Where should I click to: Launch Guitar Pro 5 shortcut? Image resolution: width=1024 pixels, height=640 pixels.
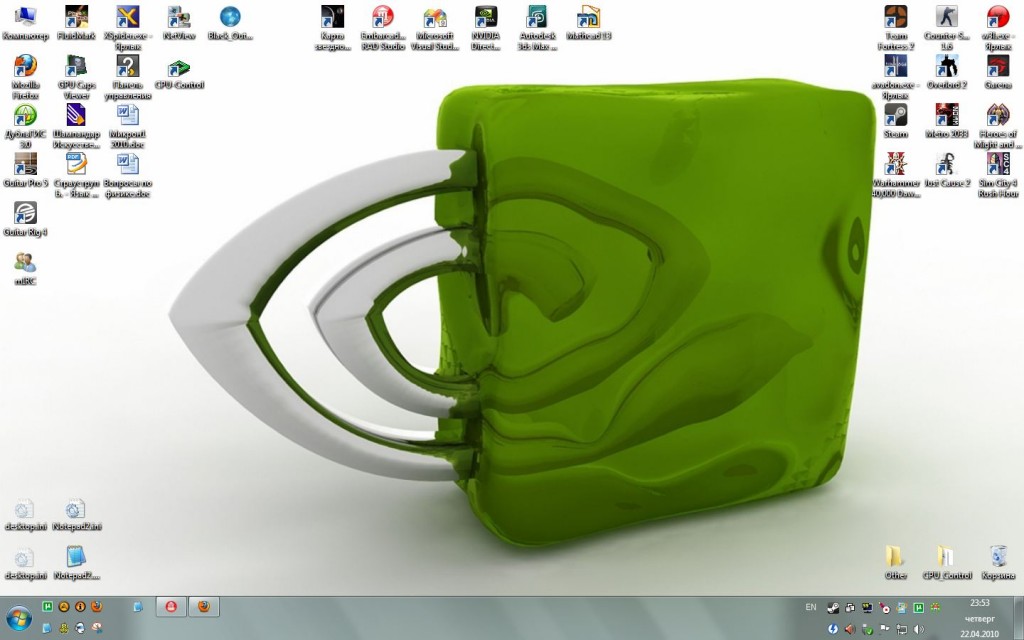click(x=25, y=170)
